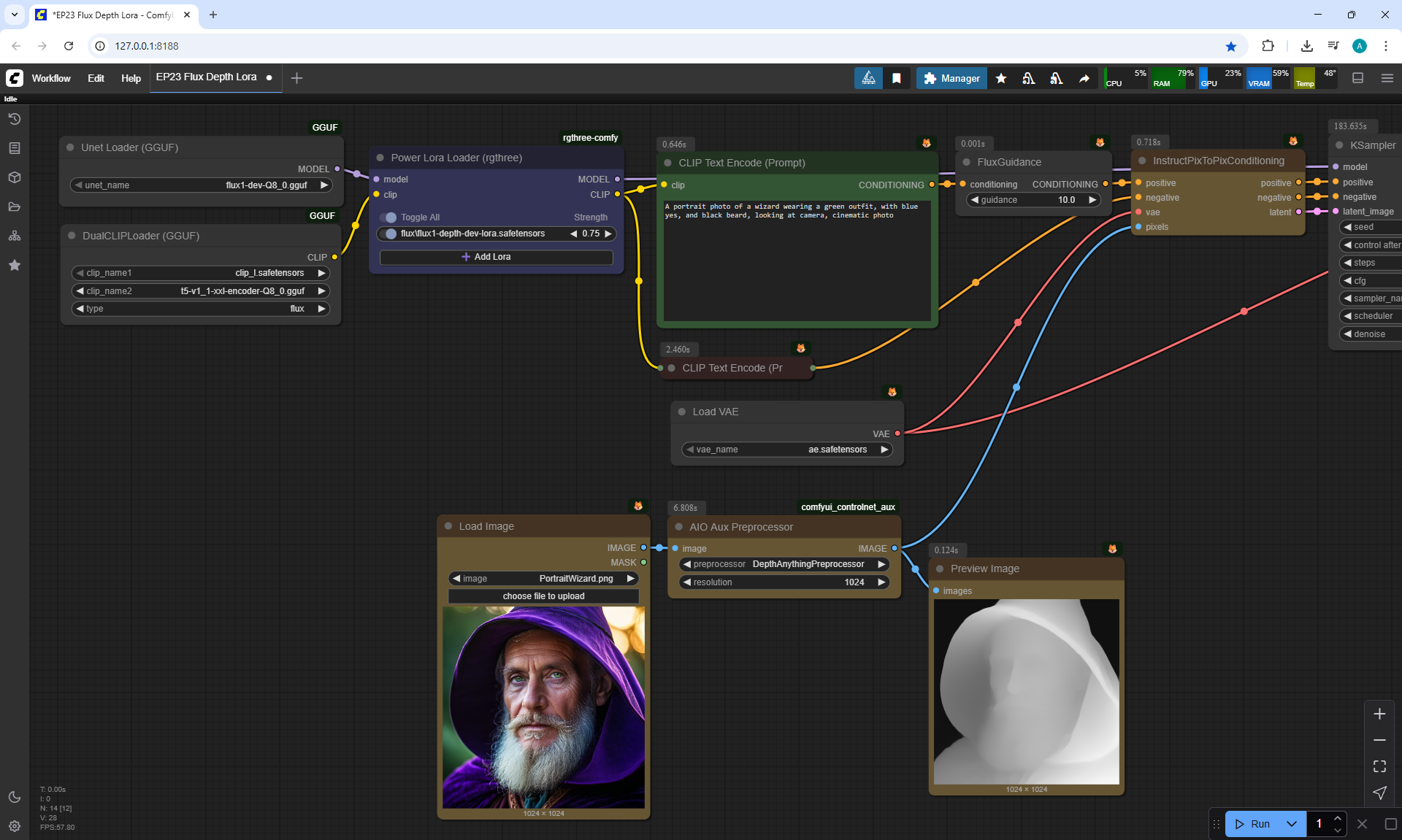
Task: Toggle dark theme moon icon
Action: click(15, 797)
